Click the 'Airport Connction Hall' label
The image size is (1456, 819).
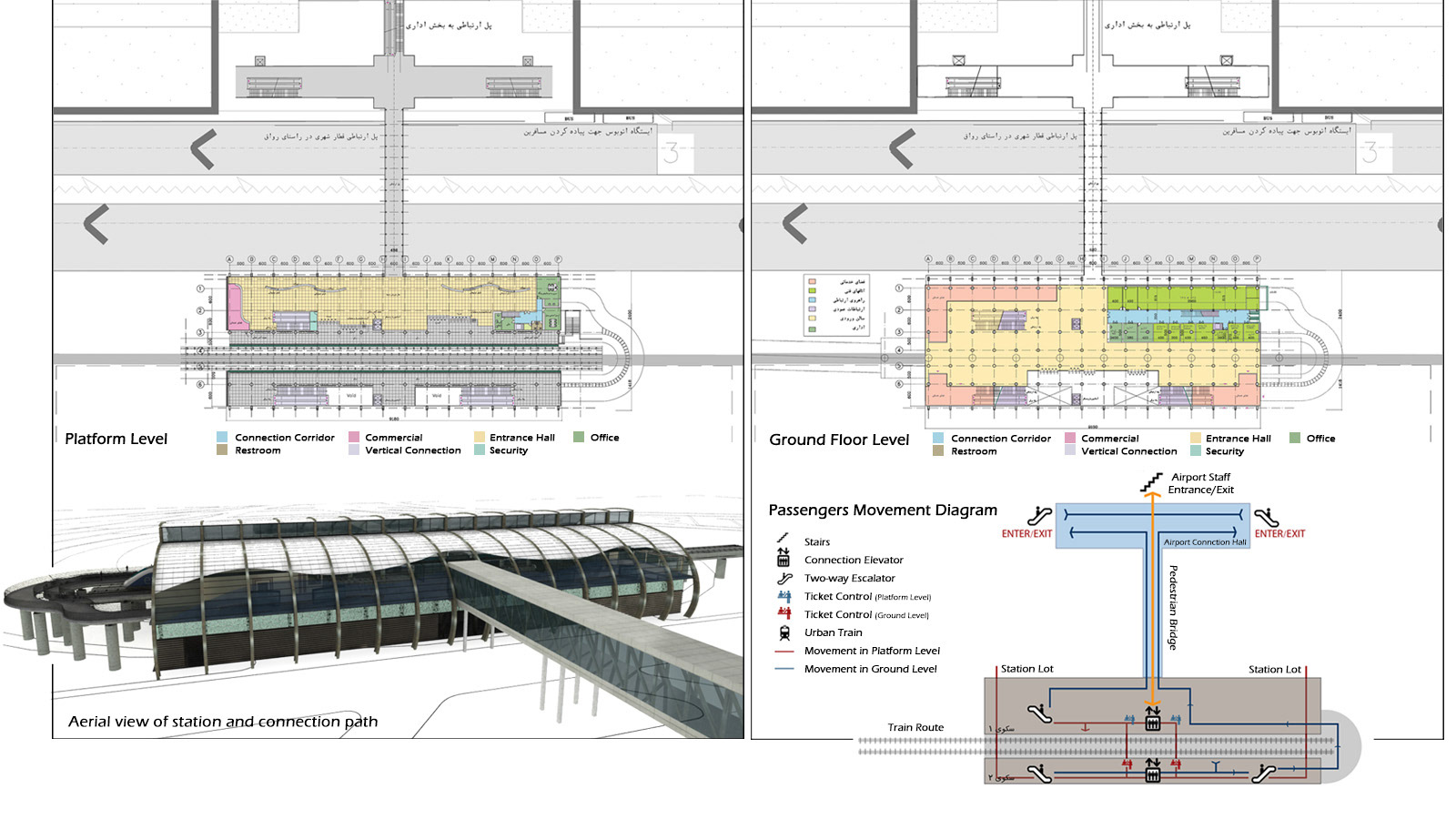[x=1205, y=542]
